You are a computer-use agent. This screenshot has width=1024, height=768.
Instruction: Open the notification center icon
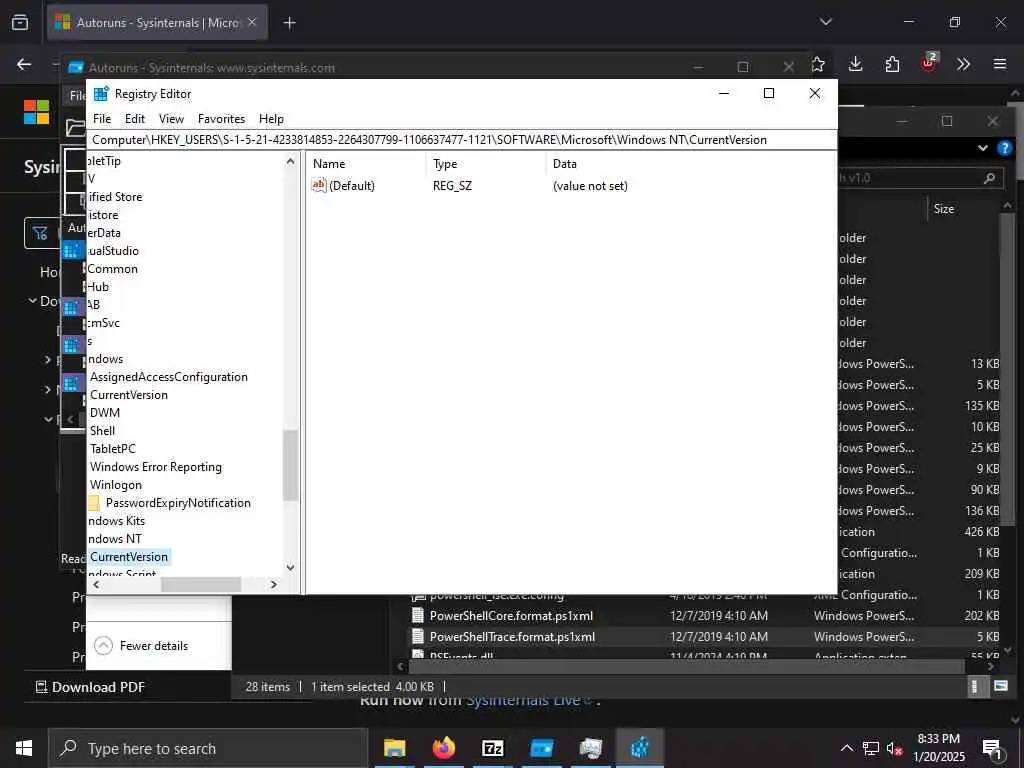[x=991, y=749]
